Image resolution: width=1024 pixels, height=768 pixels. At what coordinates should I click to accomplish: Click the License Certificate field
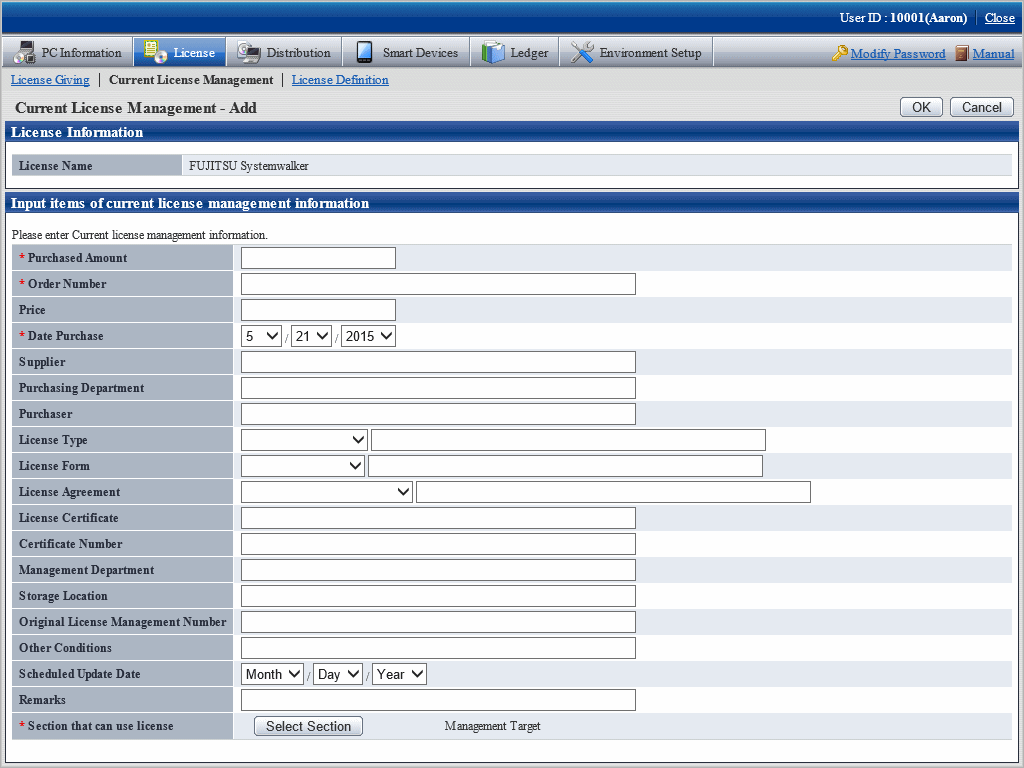tap(438, 518)
